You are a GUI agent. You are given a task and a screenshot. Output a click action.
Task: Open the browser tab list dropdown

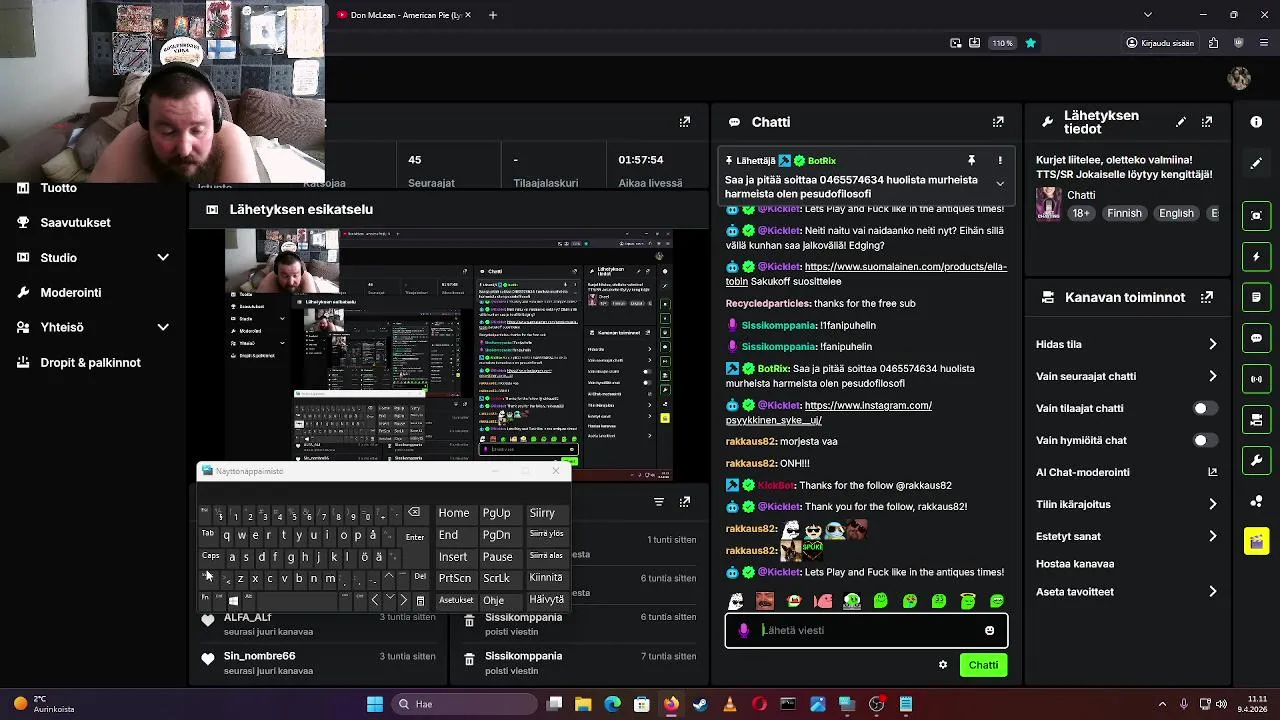[x=1147, y=15]
